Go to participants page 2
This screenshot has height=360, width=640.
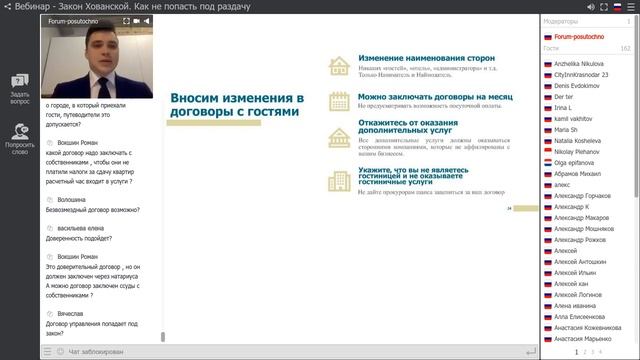coord(584,352)
